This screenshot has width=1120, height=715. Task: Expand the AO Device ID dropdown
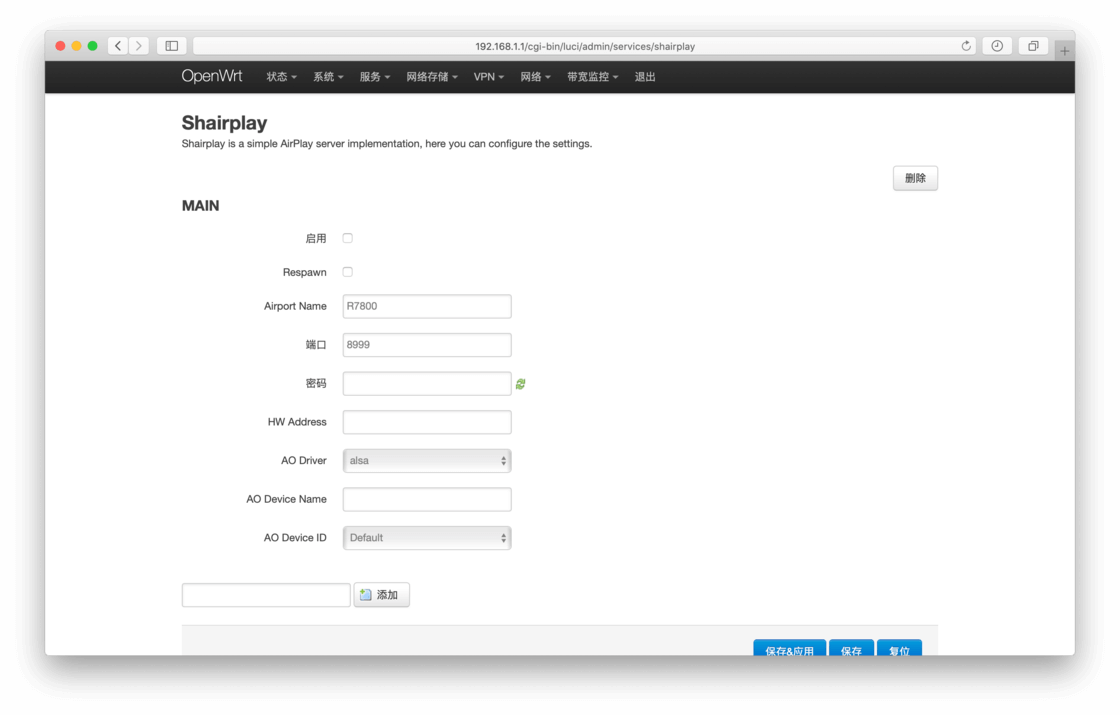point(427,538)
